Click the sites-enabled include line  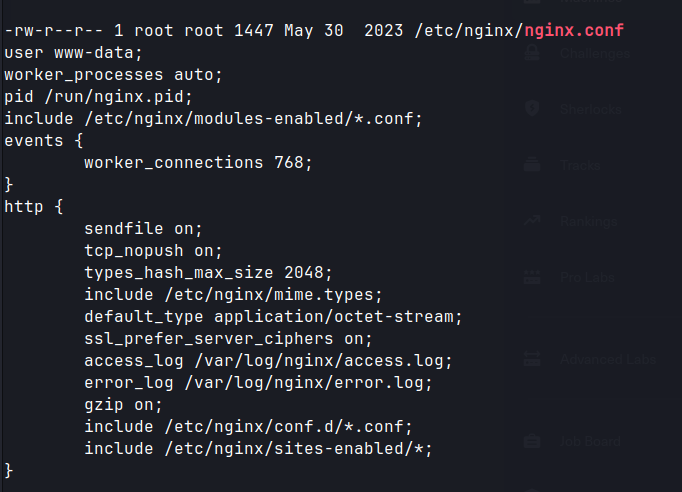pyautogui.click(x=258, y=449)
